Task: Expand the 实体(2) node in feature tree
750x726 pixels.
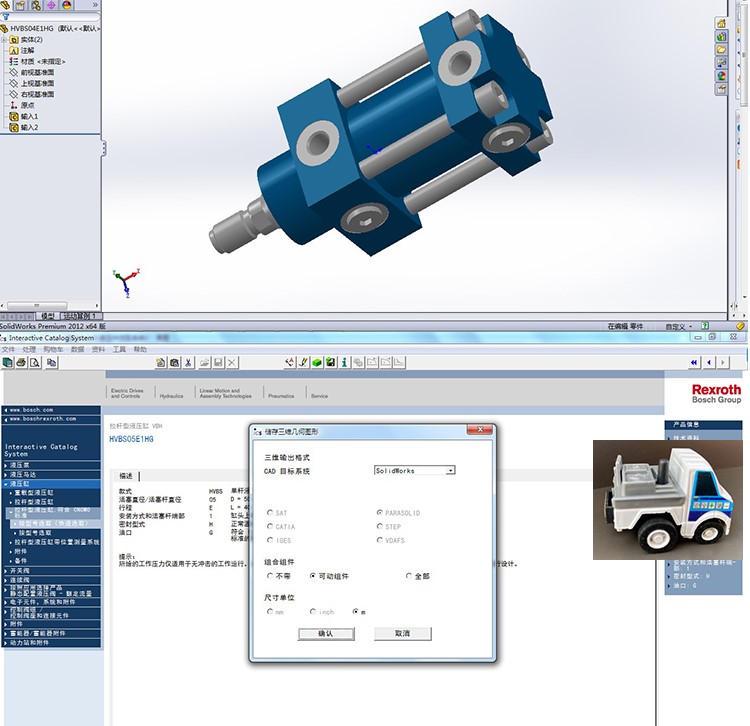Action: [x=4, y=40]
